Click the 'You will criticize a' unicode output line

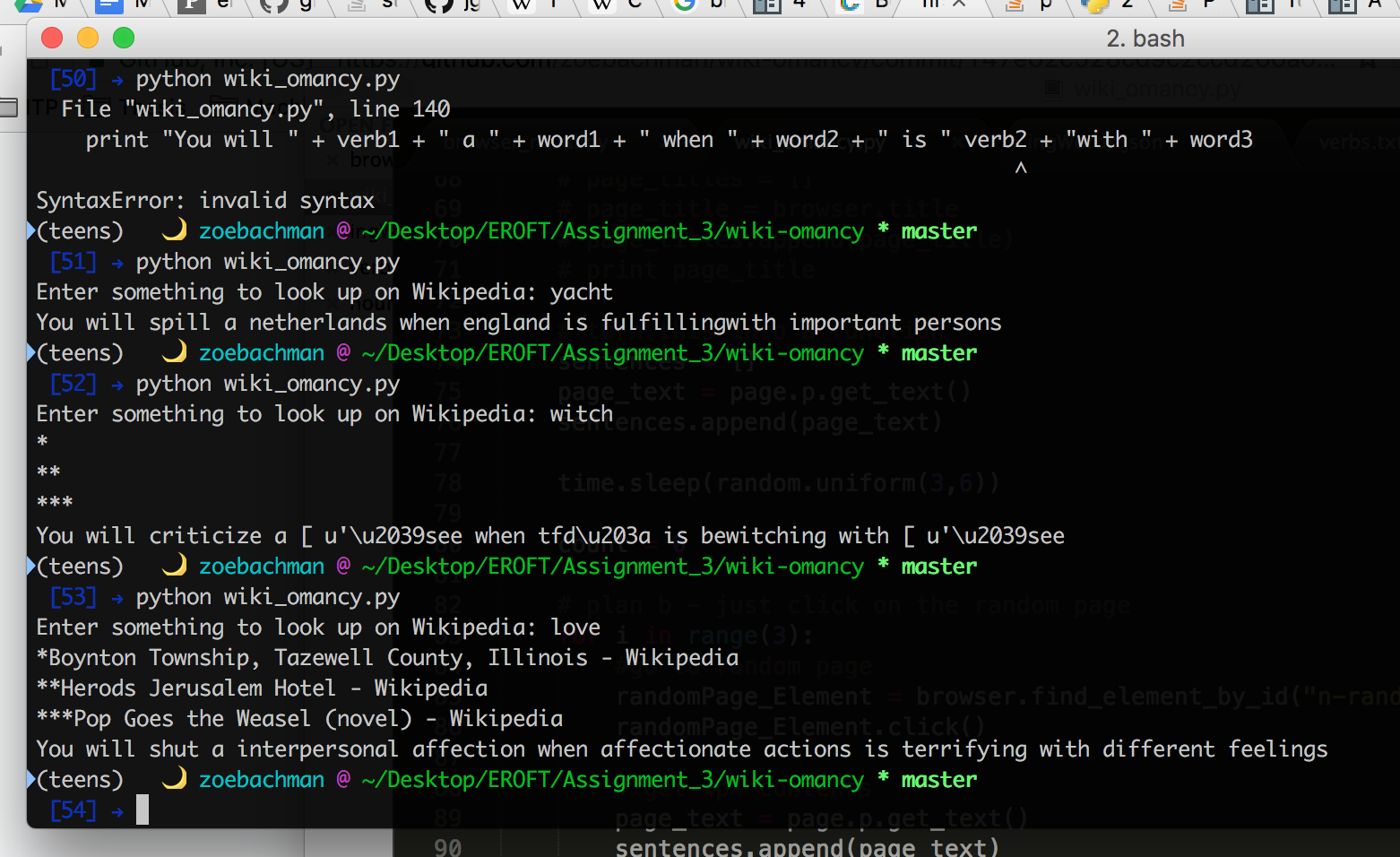(550, 536)
